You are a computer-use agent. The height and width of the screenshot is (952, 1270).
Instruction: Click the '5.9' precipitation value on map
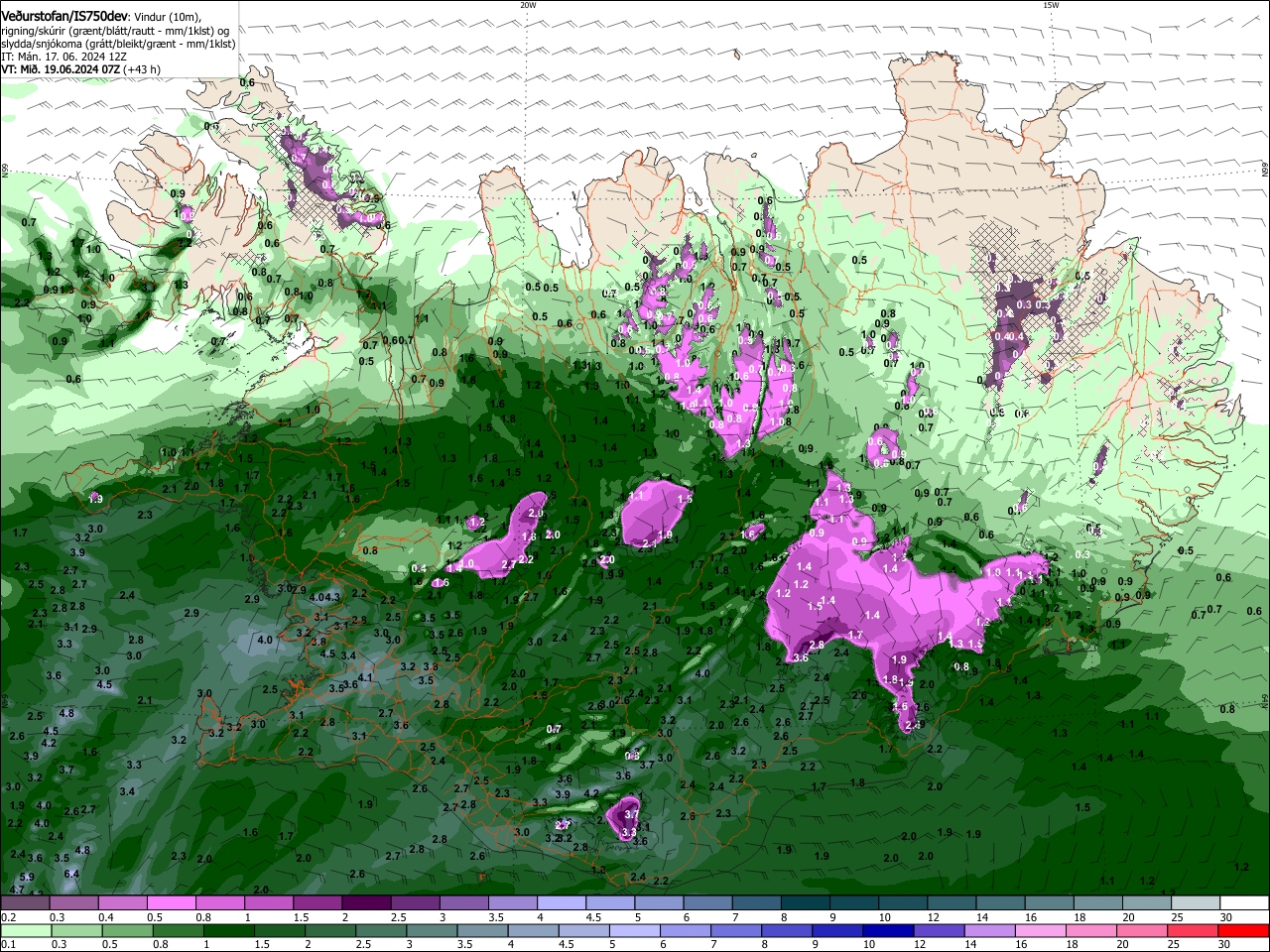coord(27,877)
